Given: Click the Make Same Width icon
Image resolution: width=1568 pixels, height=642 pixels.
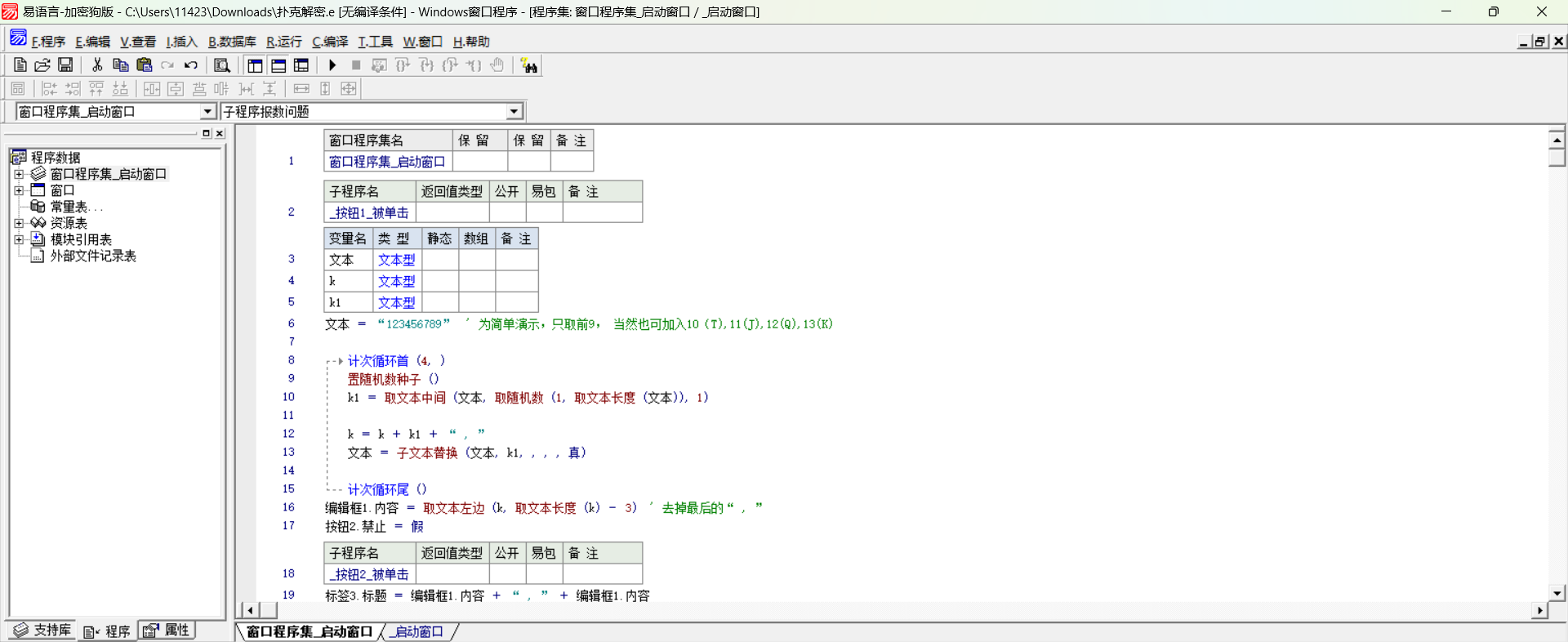Looking at the screenshot, I should point(301,89).
